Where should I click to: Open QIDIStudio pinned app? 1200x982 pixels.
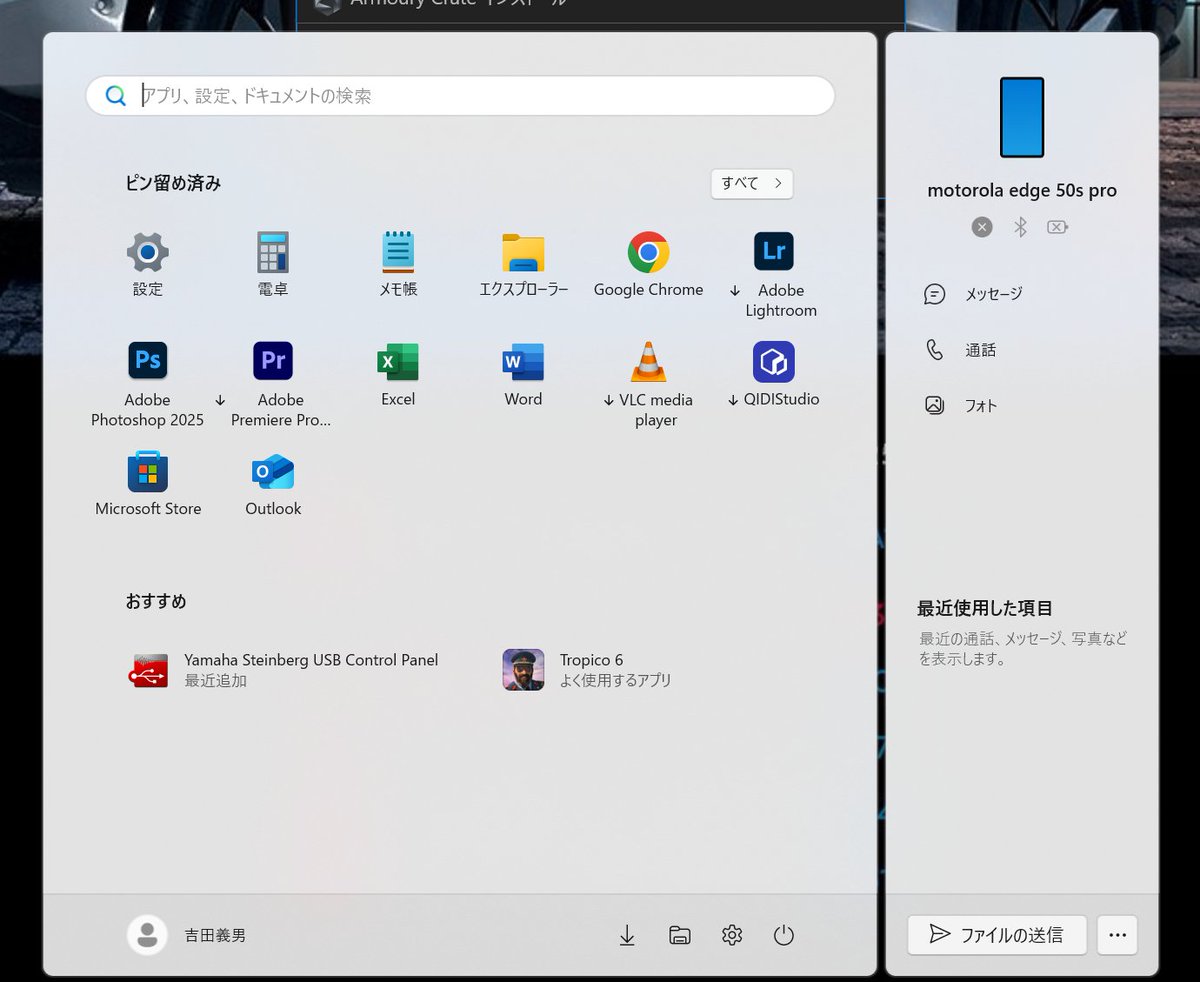click(773, 374)
